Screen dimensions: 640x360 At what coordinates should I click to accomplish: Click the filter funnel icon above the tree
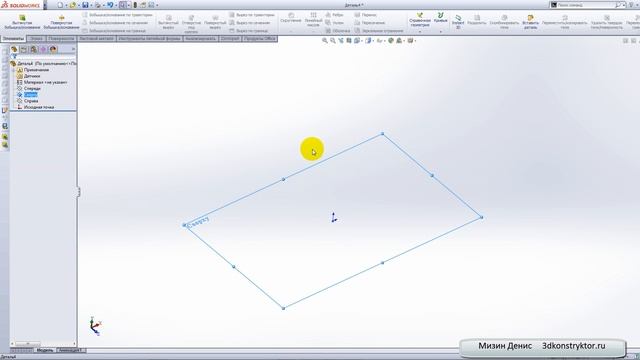click(14, 56)
